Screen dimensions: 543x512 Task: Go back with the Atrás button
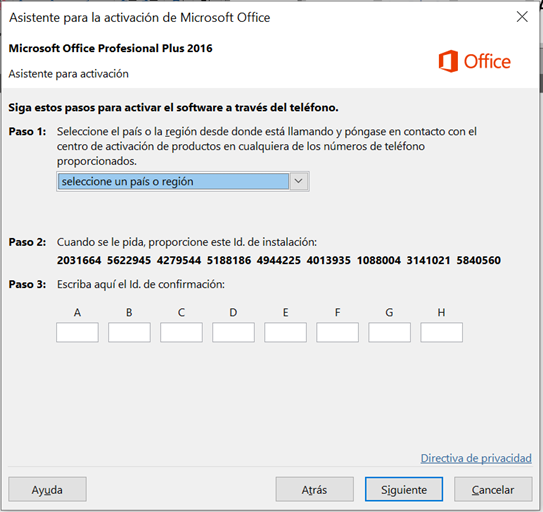(x=314, y=489)
